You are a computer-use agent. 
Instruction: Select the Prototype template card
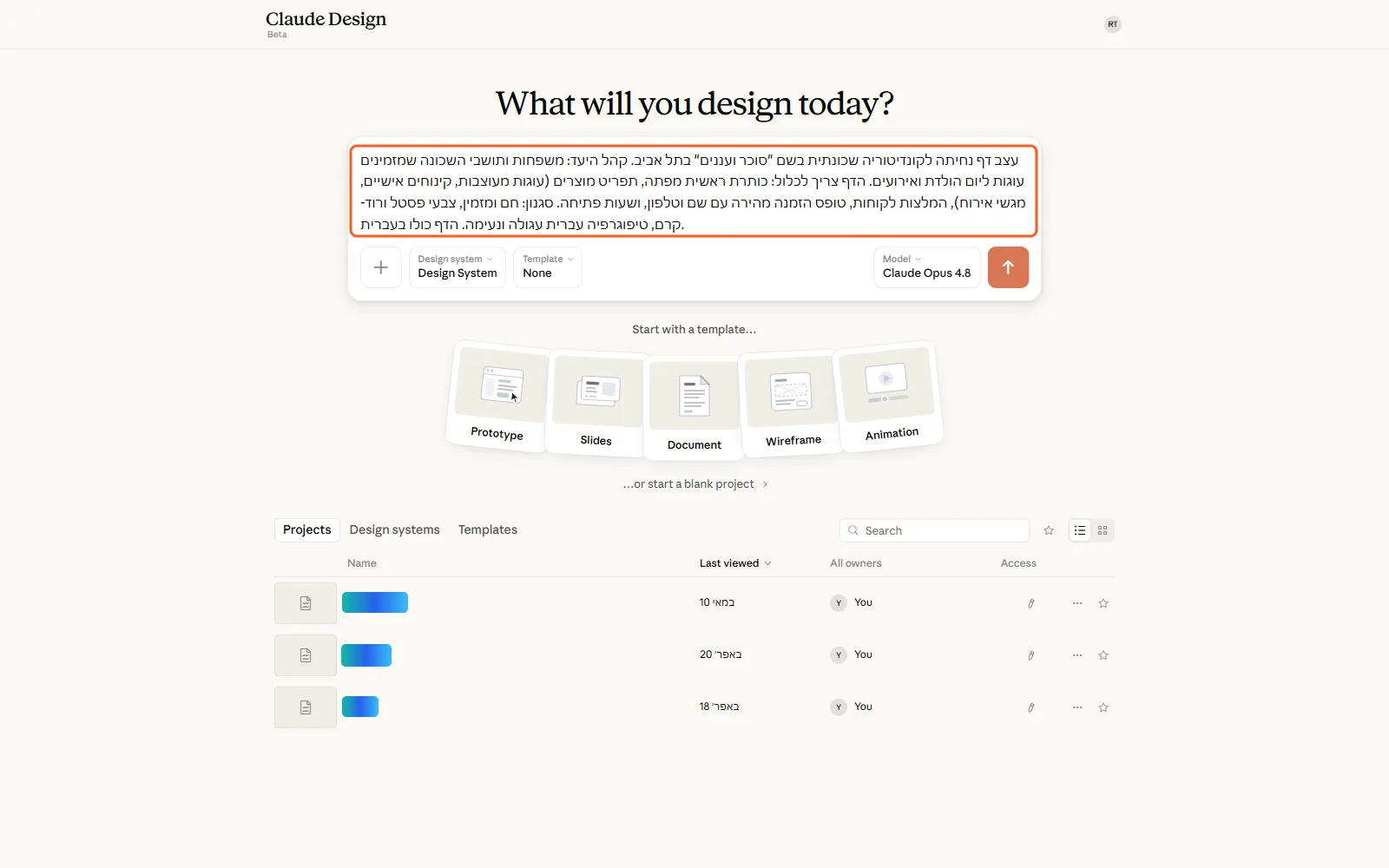499,396
